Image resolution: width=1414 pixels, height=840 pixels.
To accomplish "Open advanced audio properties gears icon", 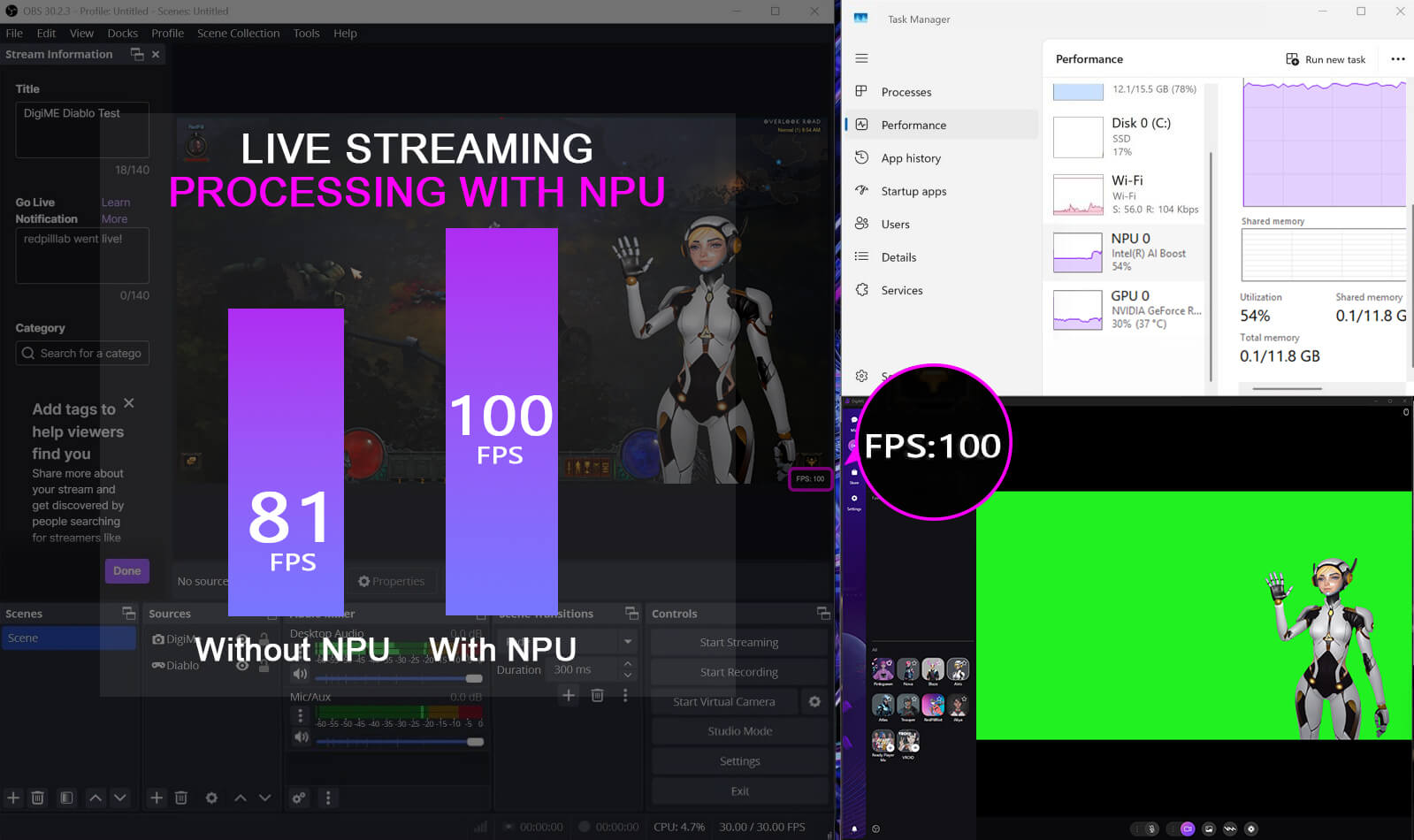I will point(299,798).
